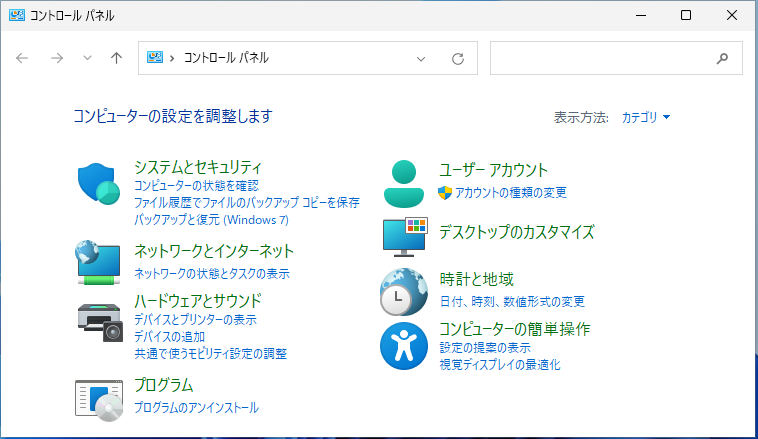This screenshot has width=758, height=439.
Task: Click the コンピューターの簡単操作 accessibility icon
Action: [x=404, y=346]
